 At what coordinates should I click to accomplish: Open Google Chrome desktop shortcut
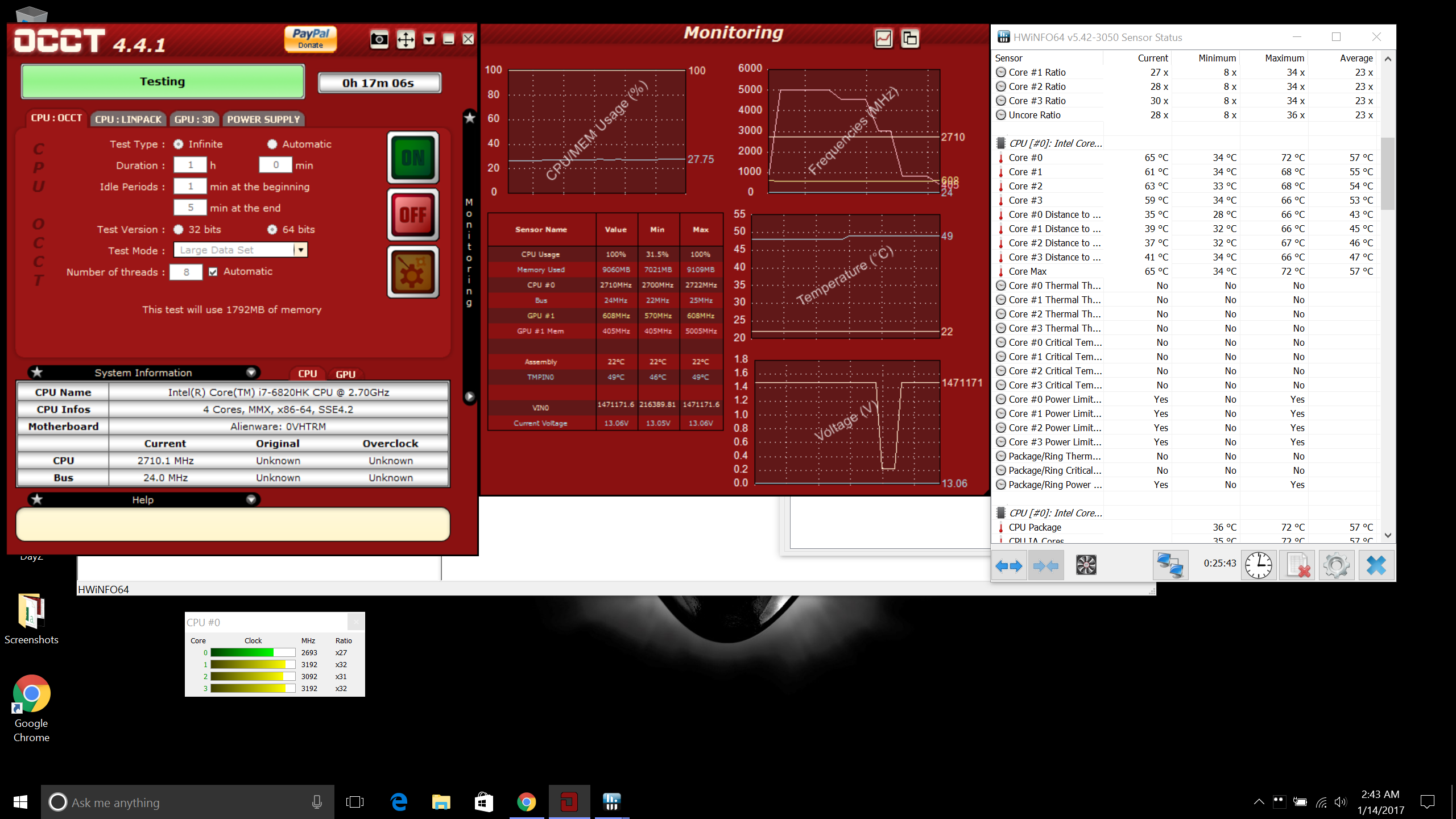(x=31, y=708)
